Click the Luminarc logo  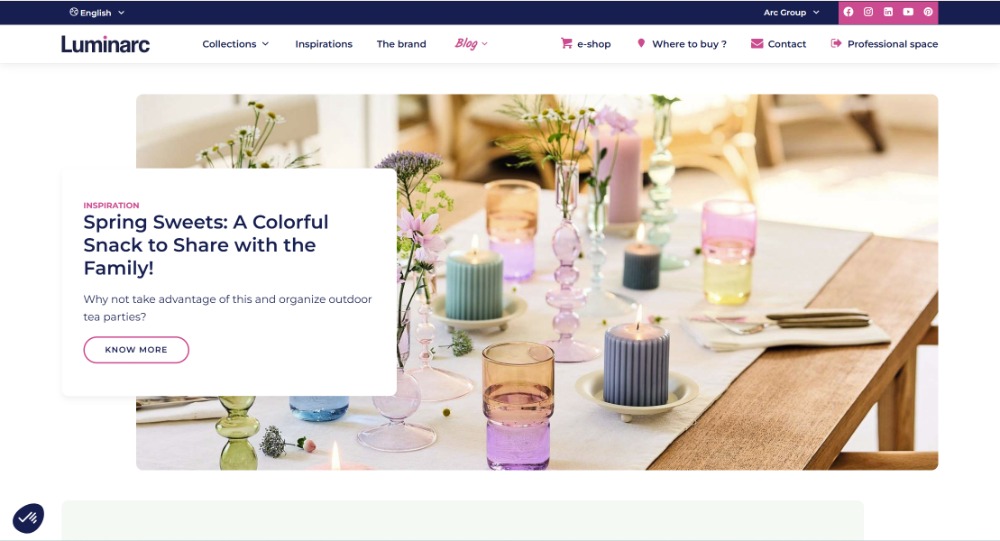tap(105, 43)
